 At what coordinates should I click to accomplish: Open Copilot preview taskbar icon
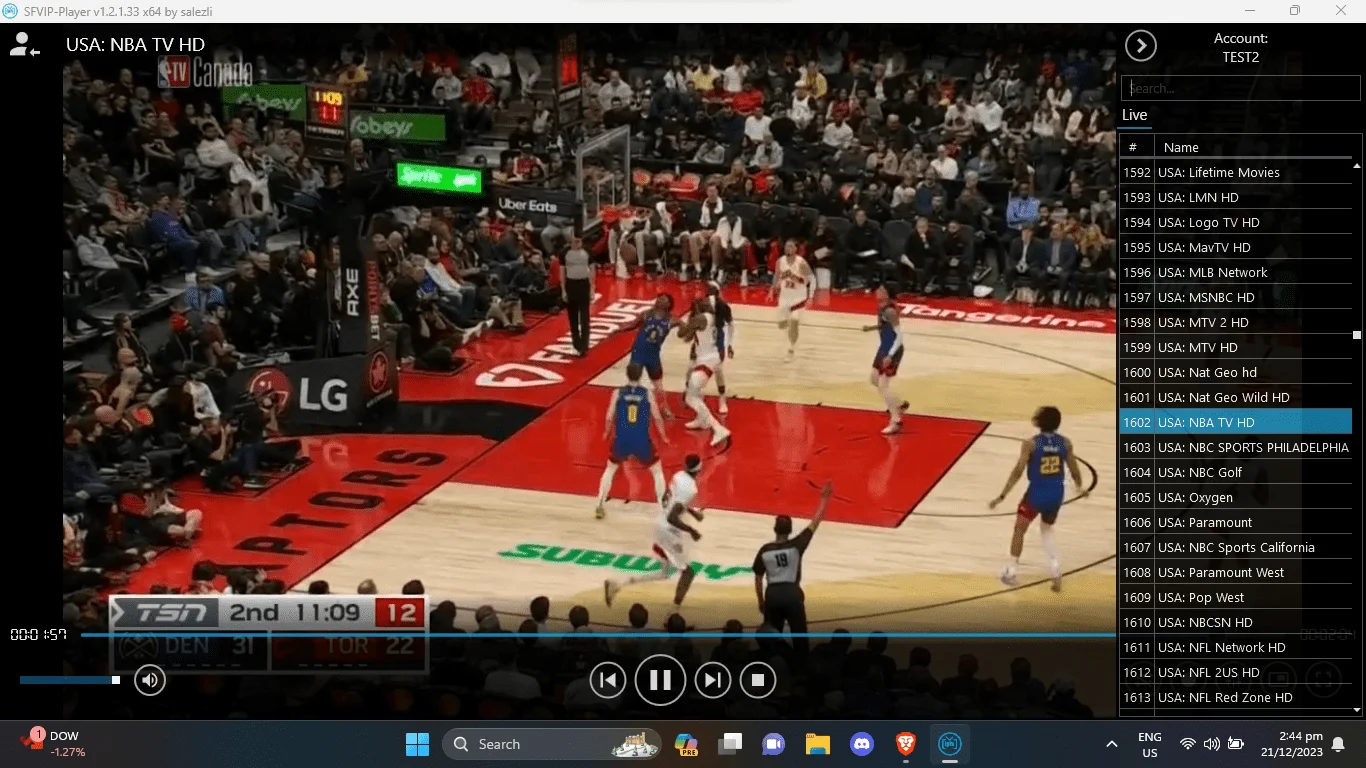[x=686, y=744]
